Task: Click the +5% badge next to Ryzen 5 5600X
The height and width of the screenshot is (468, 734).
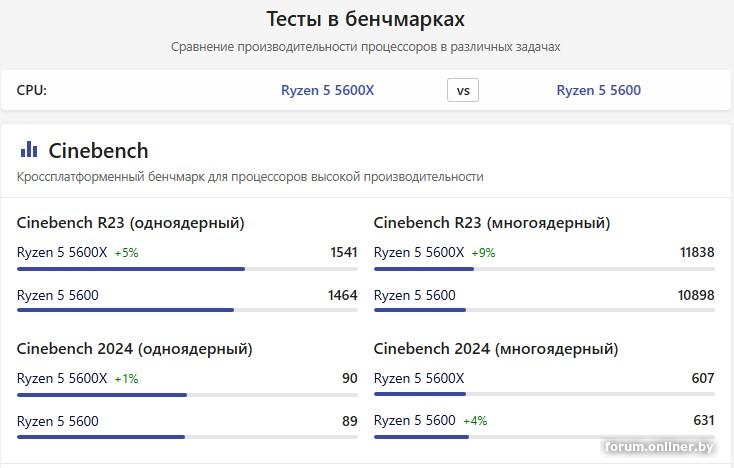Action: tap(126, 253)
